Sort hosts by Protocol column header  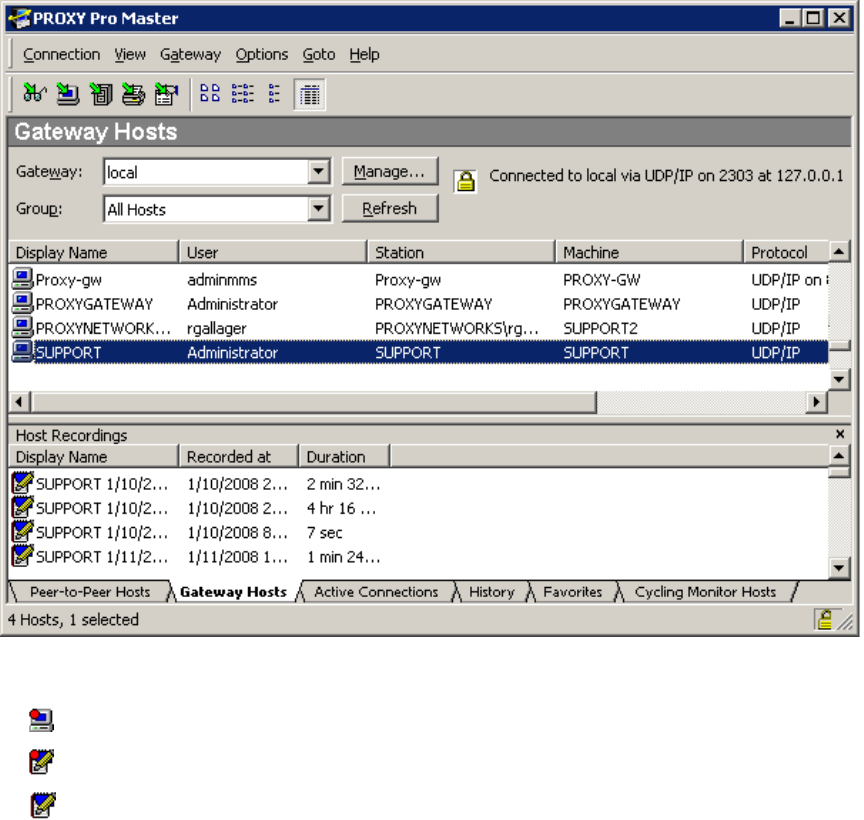coord(786,252)
